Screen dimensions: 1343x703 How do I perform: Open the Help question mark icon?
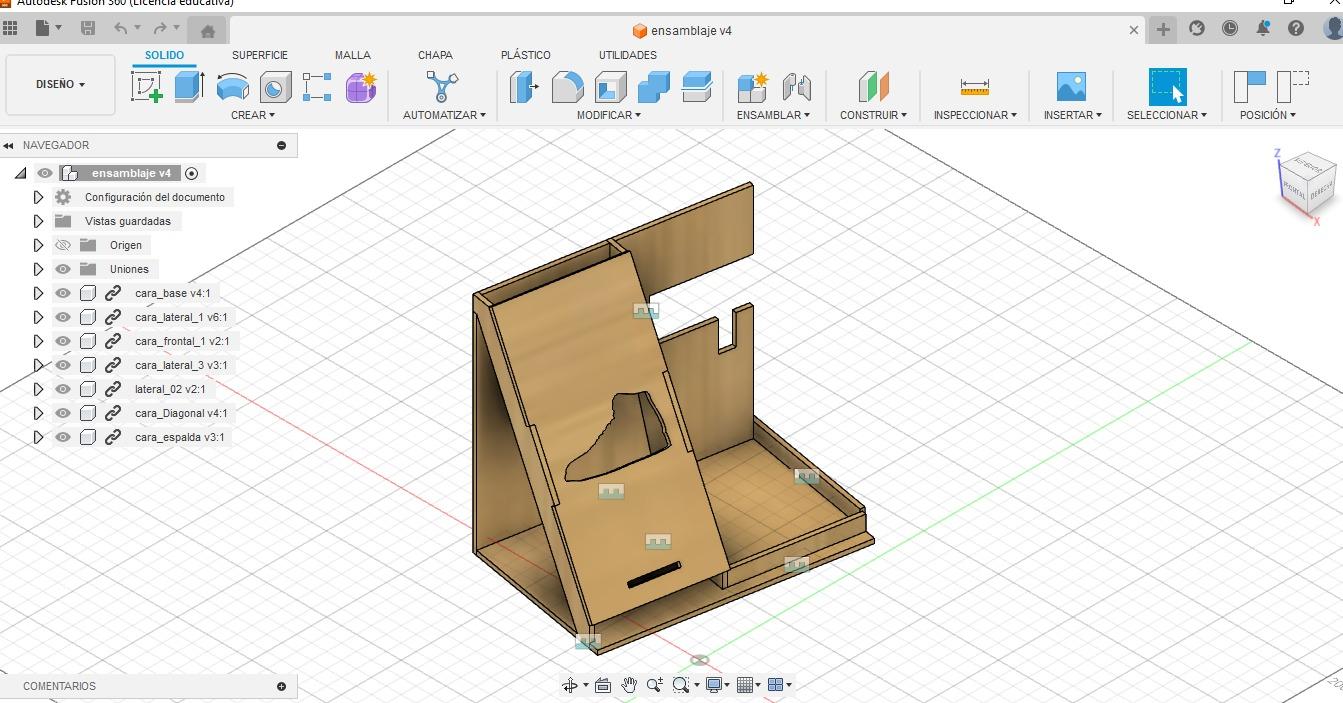[x=1296, y=29]
